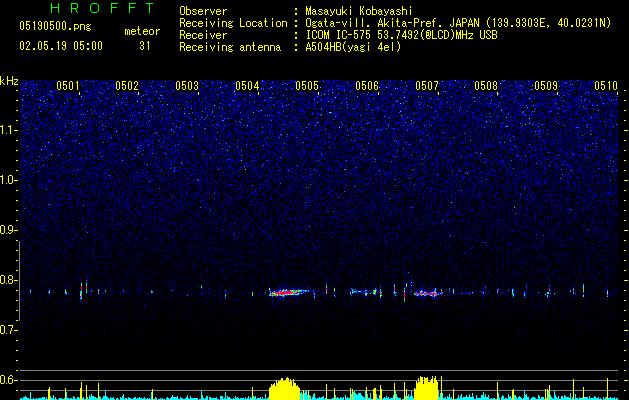
Task: Click the strong meteor echo near 0507
Action: 427,293
